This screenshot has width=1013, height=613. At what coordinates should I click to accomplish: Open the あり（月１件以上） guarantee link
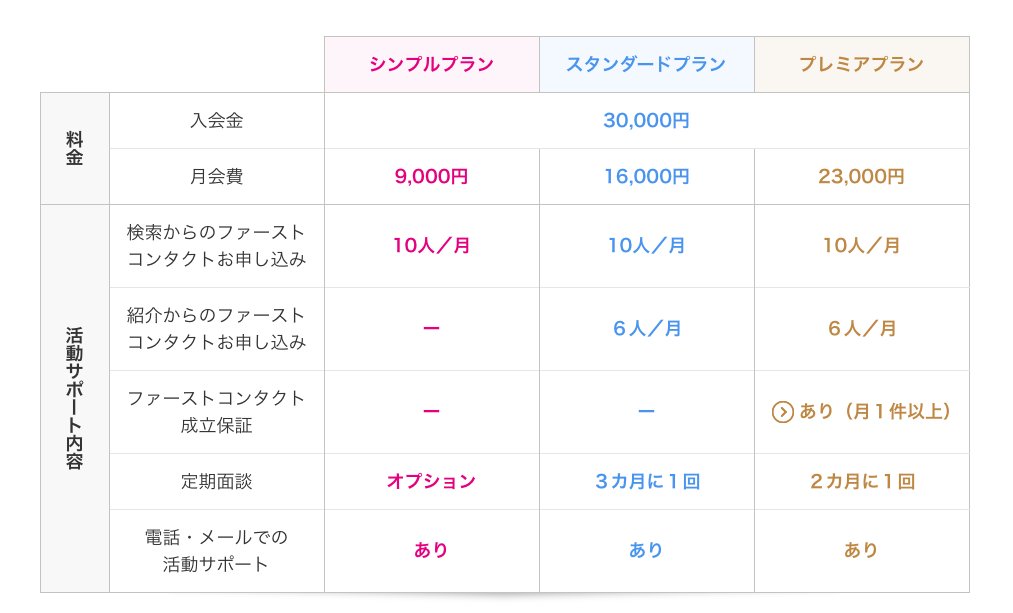click(x=874, y=412)
